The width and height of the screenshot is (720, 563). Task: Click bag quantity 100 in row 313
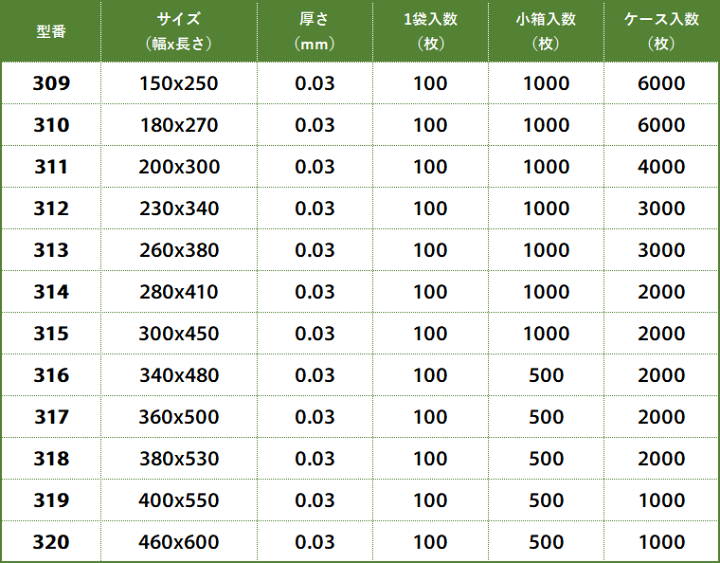(x=430, y=250)
